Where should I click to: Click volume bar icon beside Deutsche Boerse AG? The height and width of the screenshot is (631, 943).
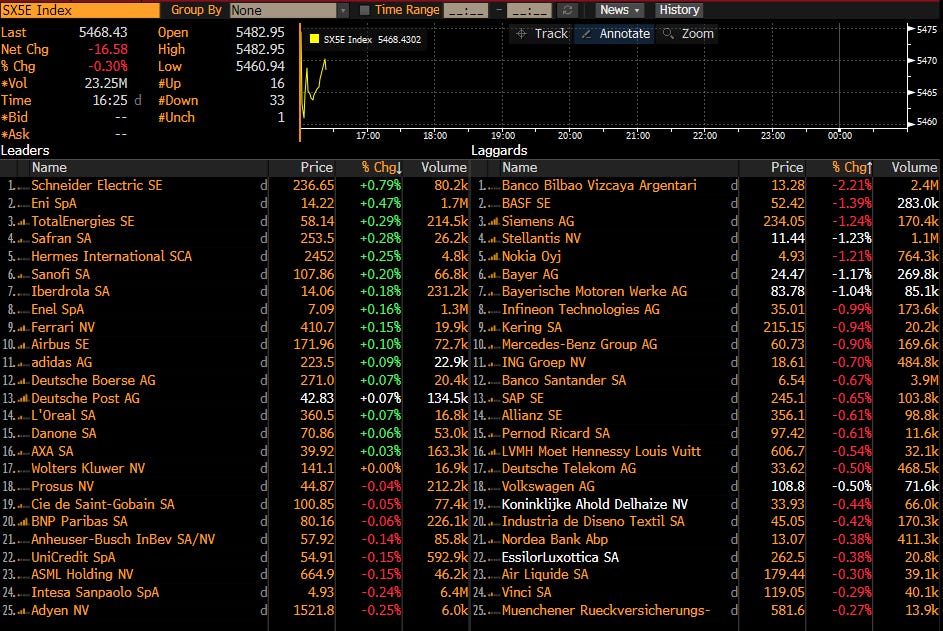coord(23,381)
